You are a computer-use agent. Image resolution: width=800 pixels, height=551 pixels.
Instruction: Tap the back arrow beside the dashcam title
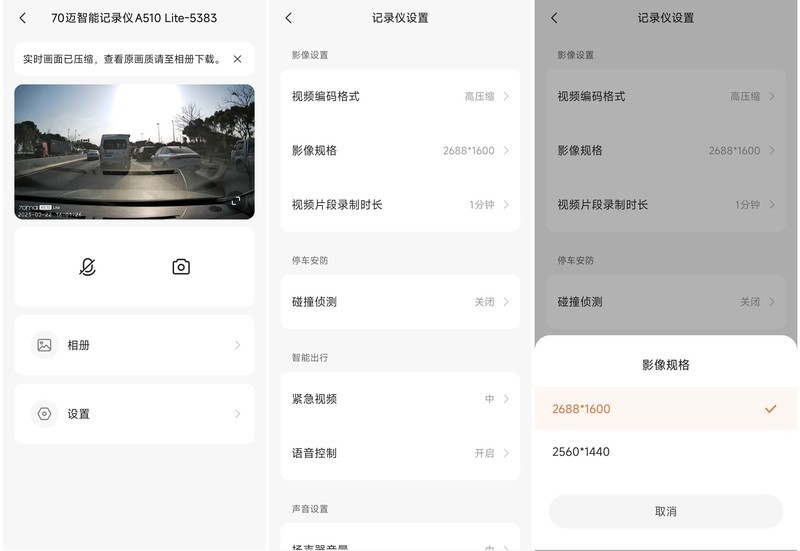point(23,18)
